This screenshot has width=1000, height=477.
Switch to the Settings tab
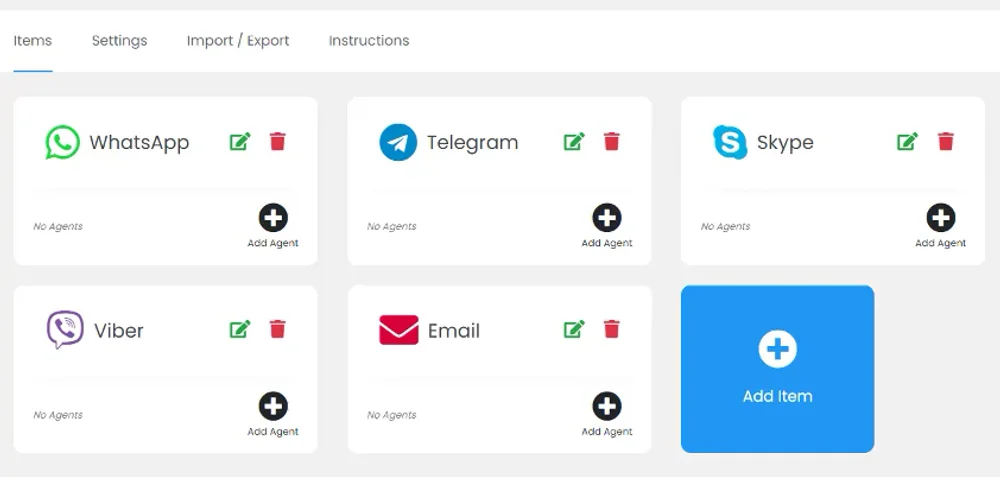coord(119,41)
